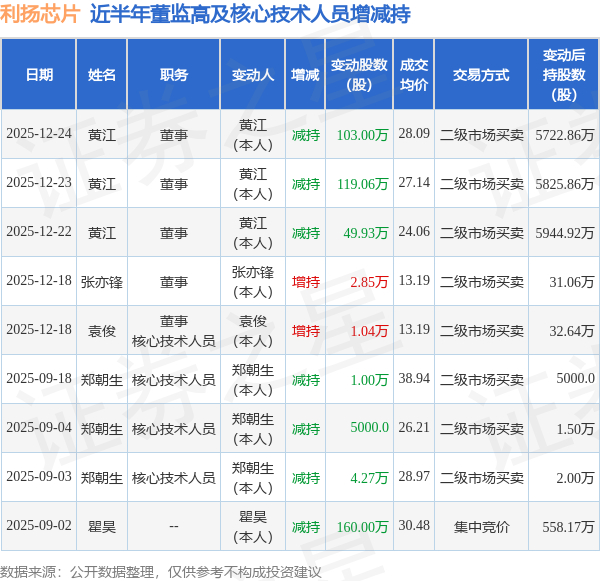Click the 职务 column header

(x=174, y=75)
